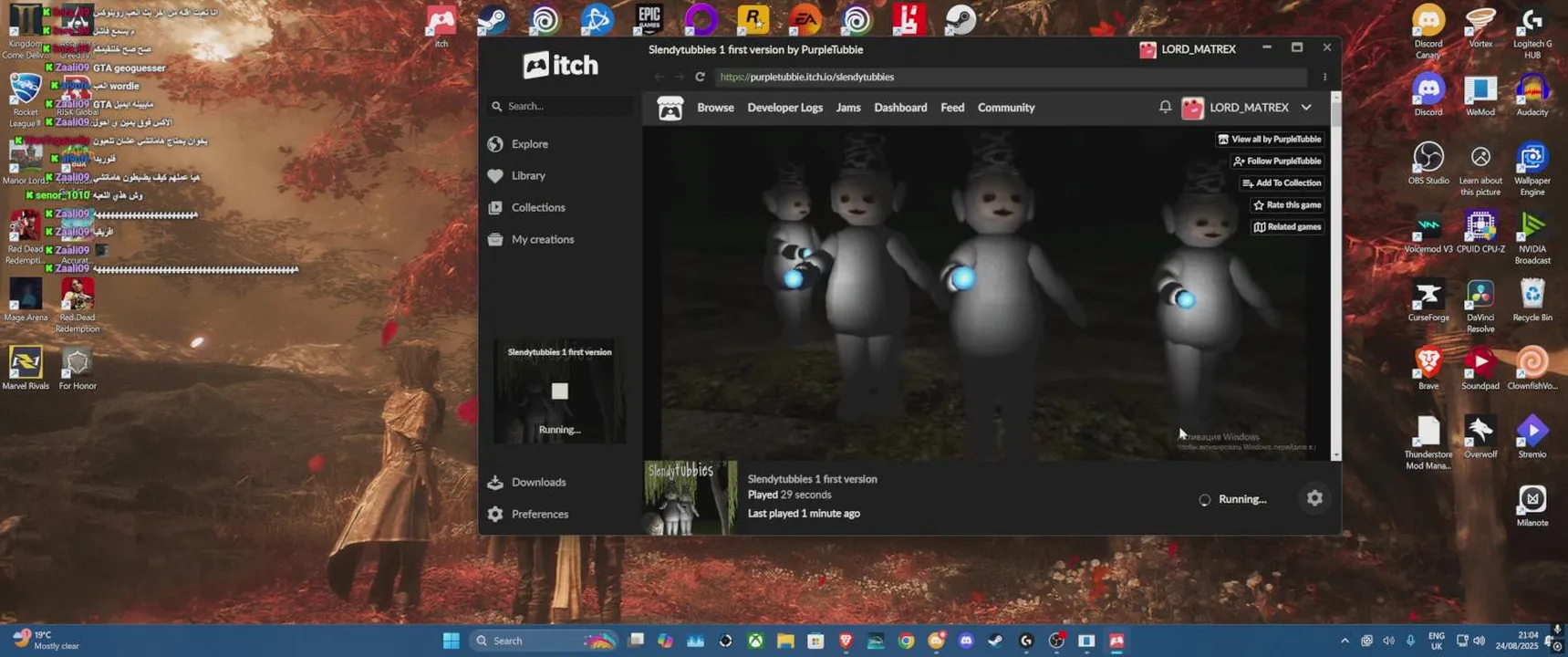Show hidden system tray icons chevron

coord(1344,641)
